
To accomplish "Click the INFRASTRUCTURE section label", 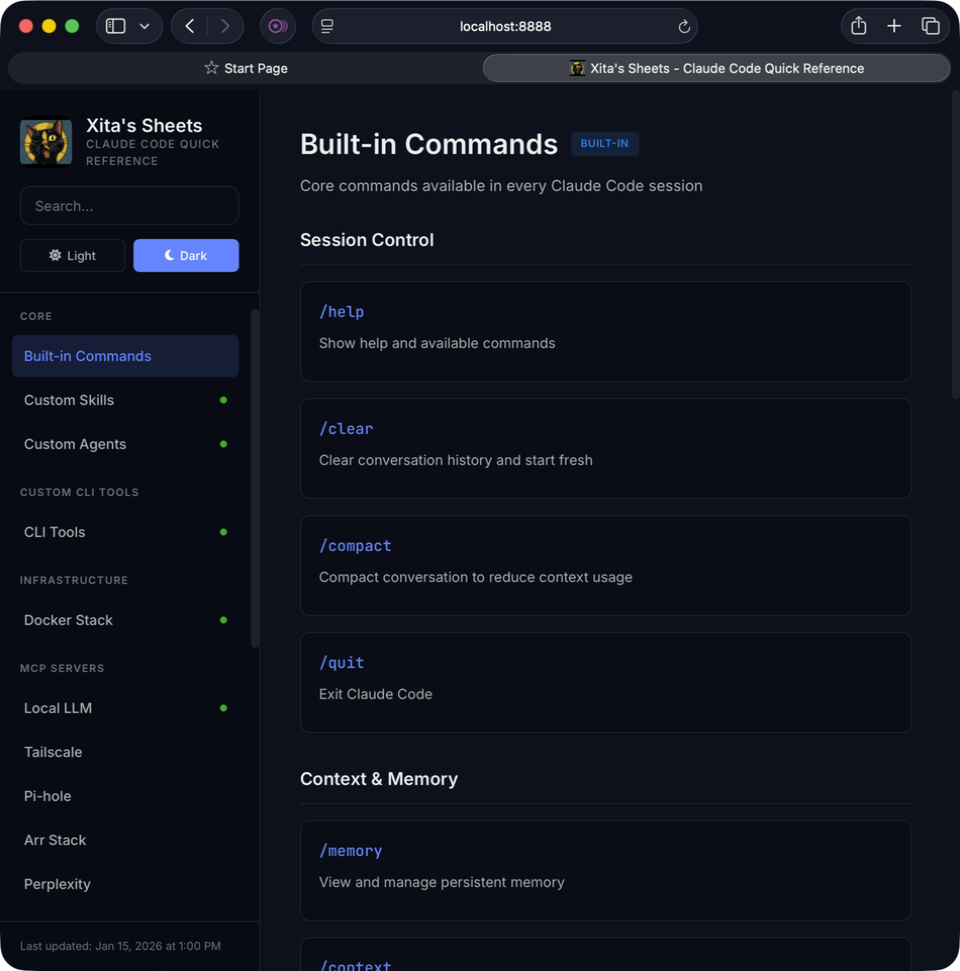I will 74,580.
